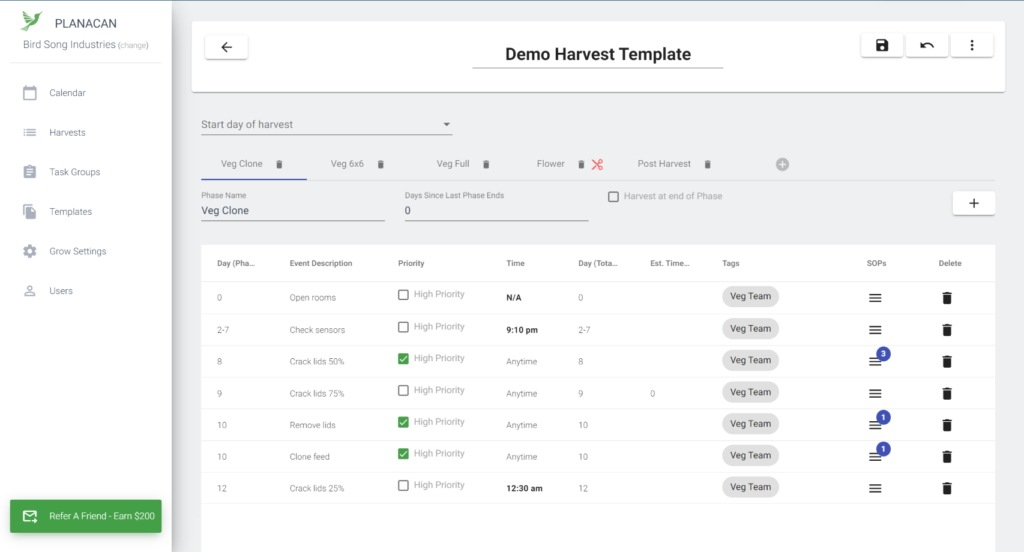The width and height of the screenshot is (1024, 552).
Task: Uncheck High Priority for Clone feed
Action: 403,453
